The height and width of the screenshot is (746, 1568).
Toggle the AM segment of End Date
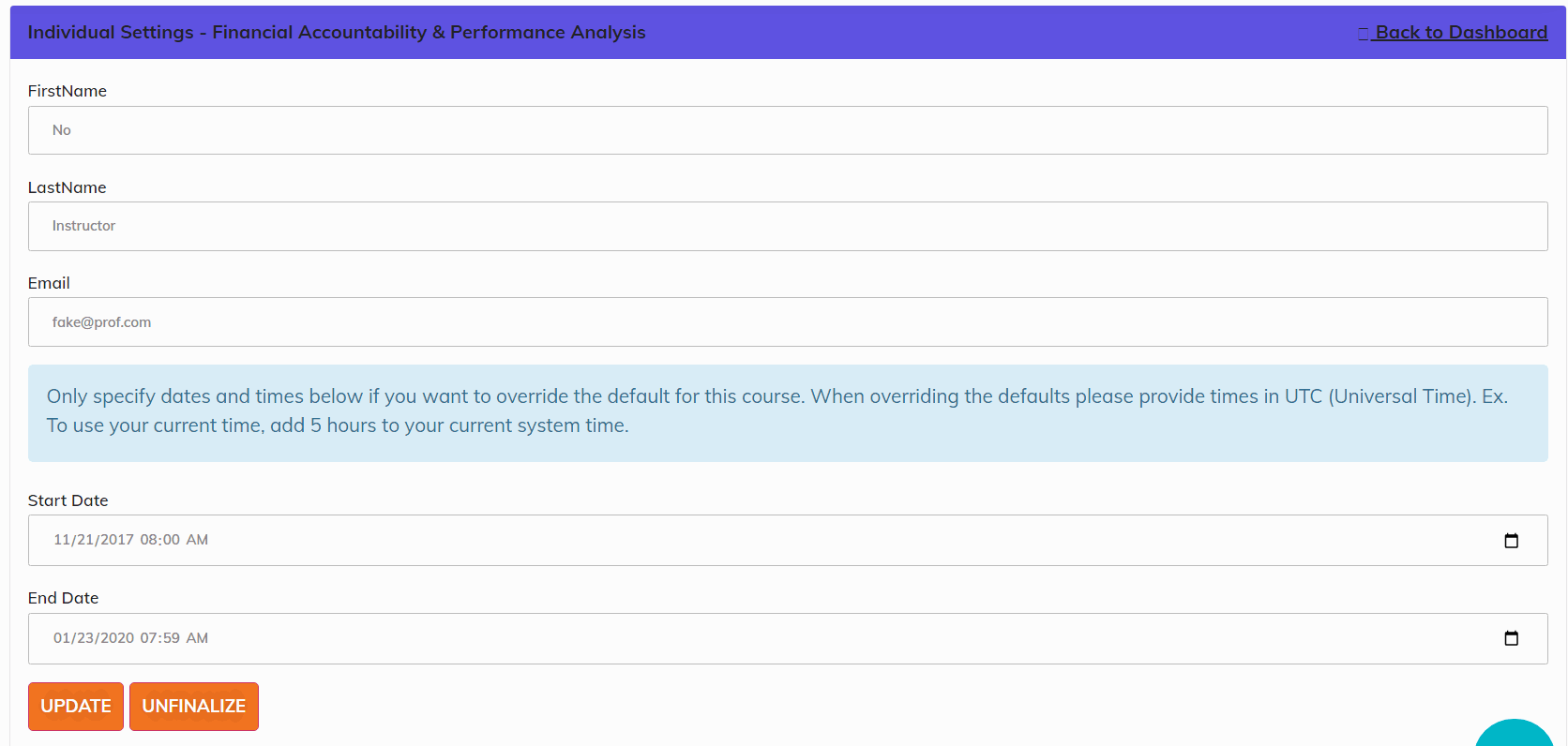click(197, 638)
